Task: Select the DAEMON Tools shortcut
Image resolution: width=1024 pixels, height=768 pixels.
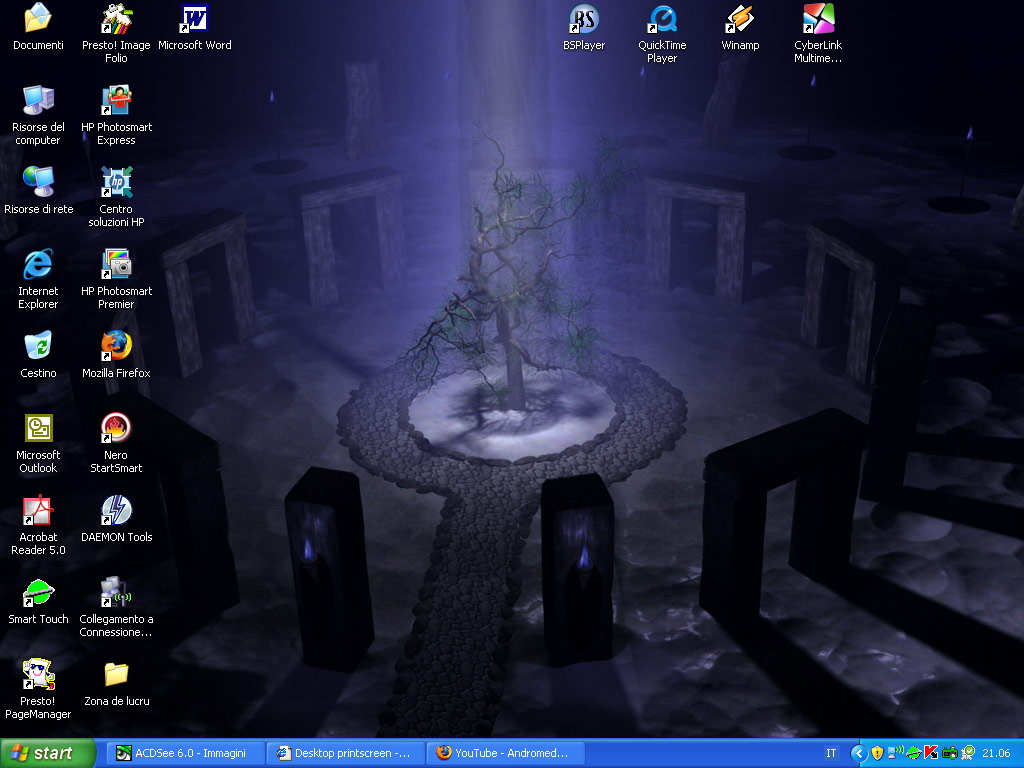Action: [116, 511]
